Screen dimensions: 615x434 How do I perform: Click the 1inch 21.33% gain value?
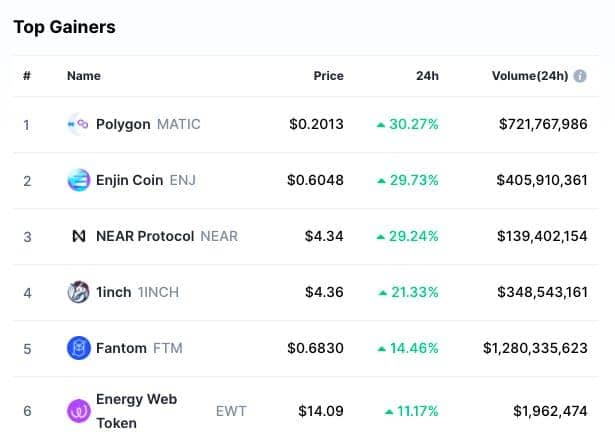(415, 292)
